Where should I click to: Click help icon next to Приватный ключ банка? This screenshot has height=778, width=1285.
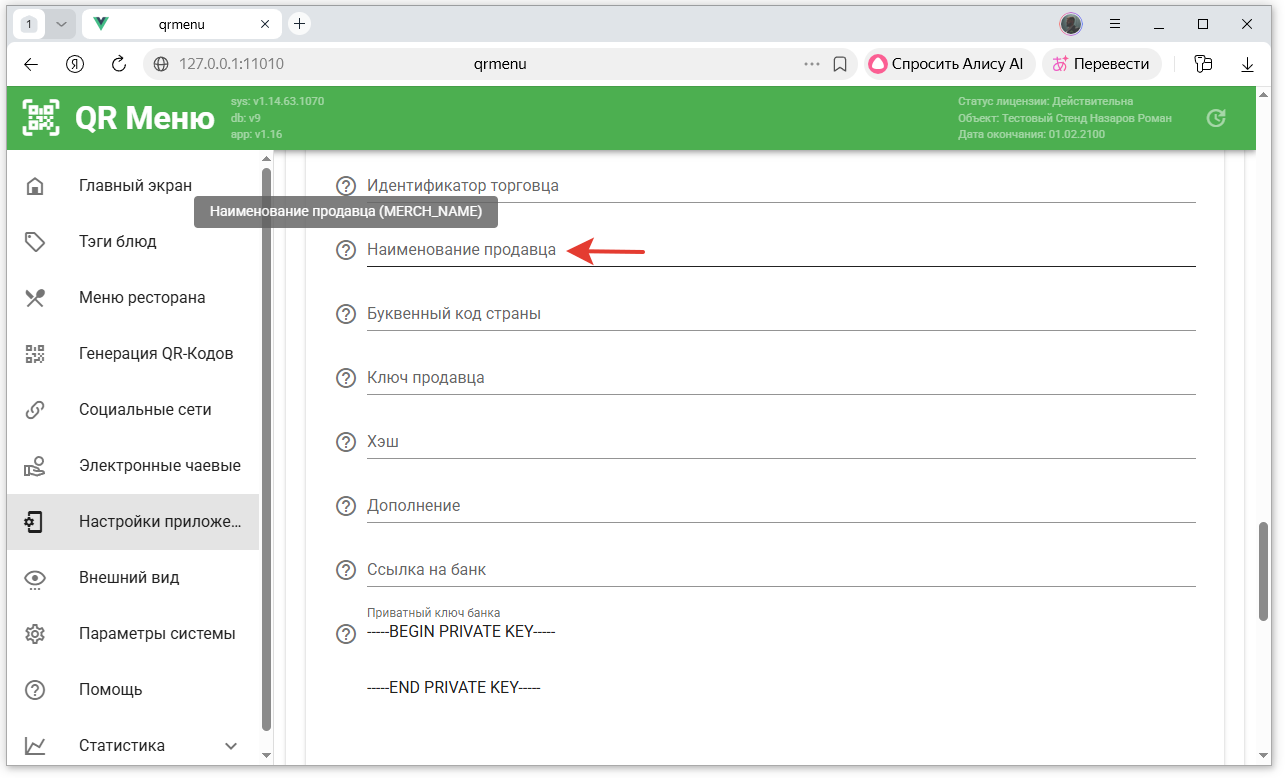(x=346, y=634)
